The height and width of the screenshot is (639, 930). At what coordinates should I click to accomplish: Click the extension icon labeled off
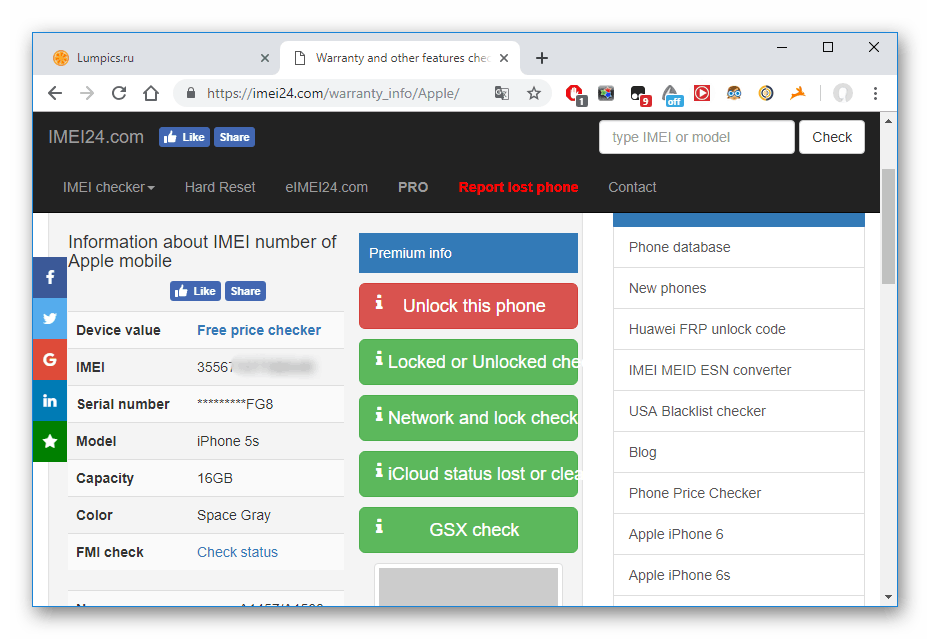[672, 95]
